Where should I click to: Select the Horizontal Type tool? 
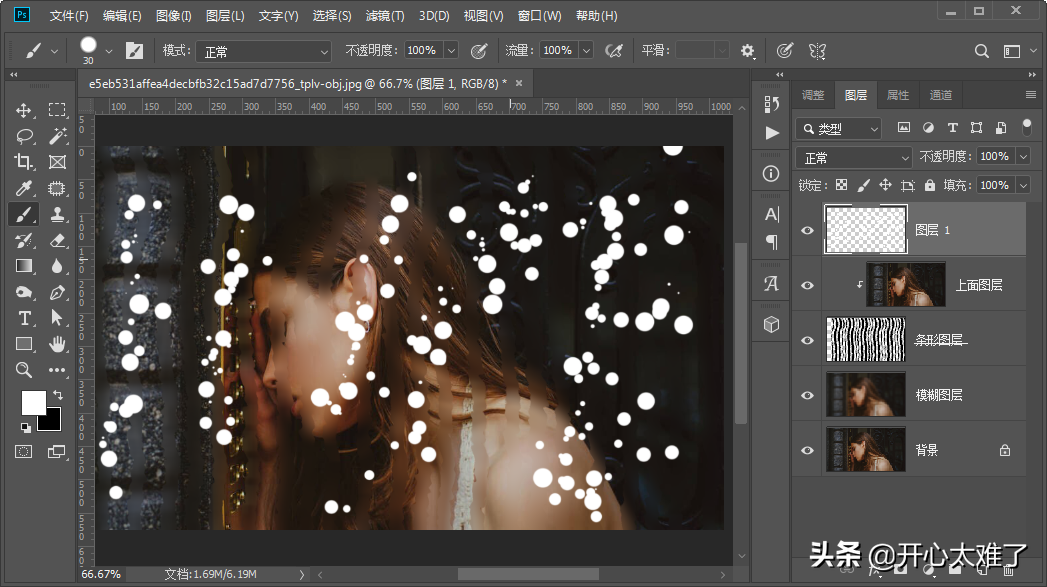(24, 318)
